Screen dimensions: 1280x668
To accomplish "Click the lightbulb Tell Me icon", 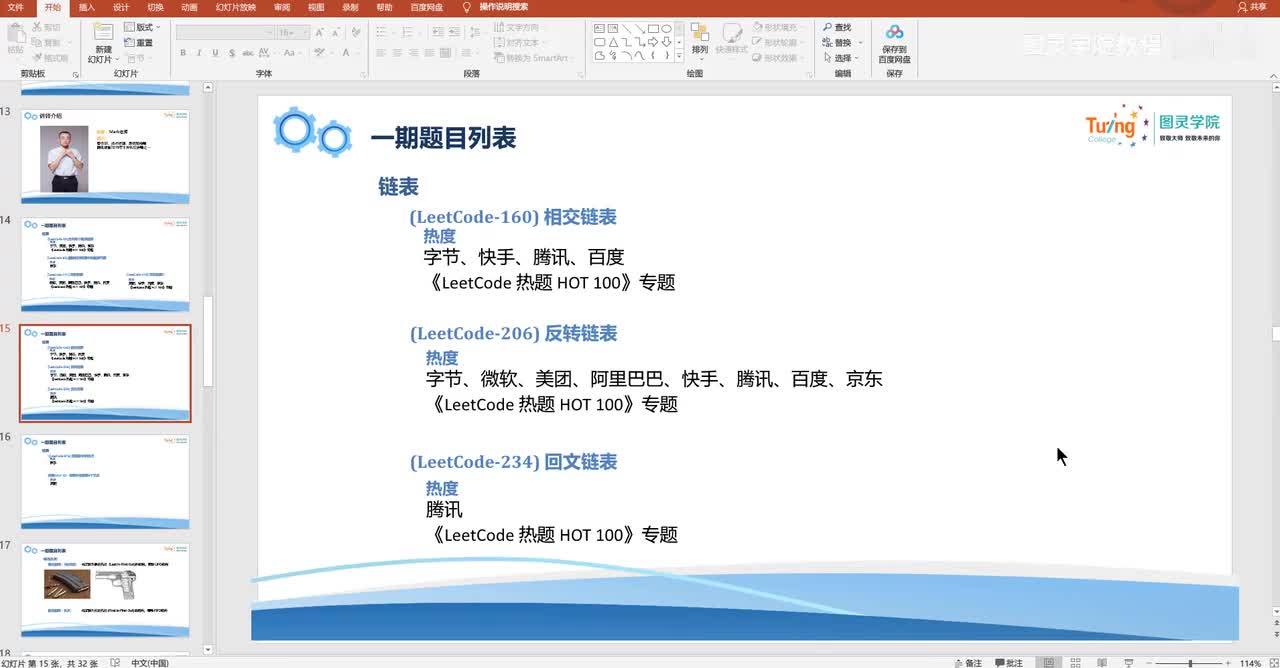I will click(465, 7).
